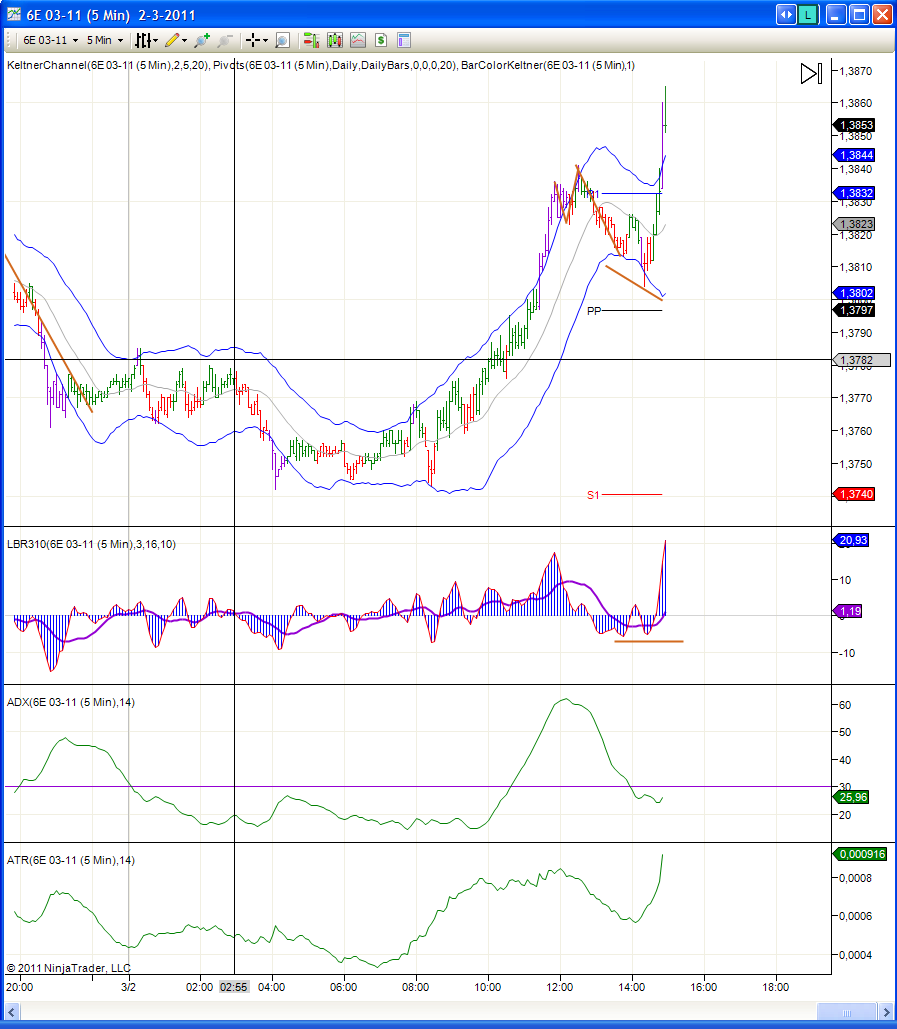
Task: Click the magnifier zoom frame icon
Action: coord(282,40)
